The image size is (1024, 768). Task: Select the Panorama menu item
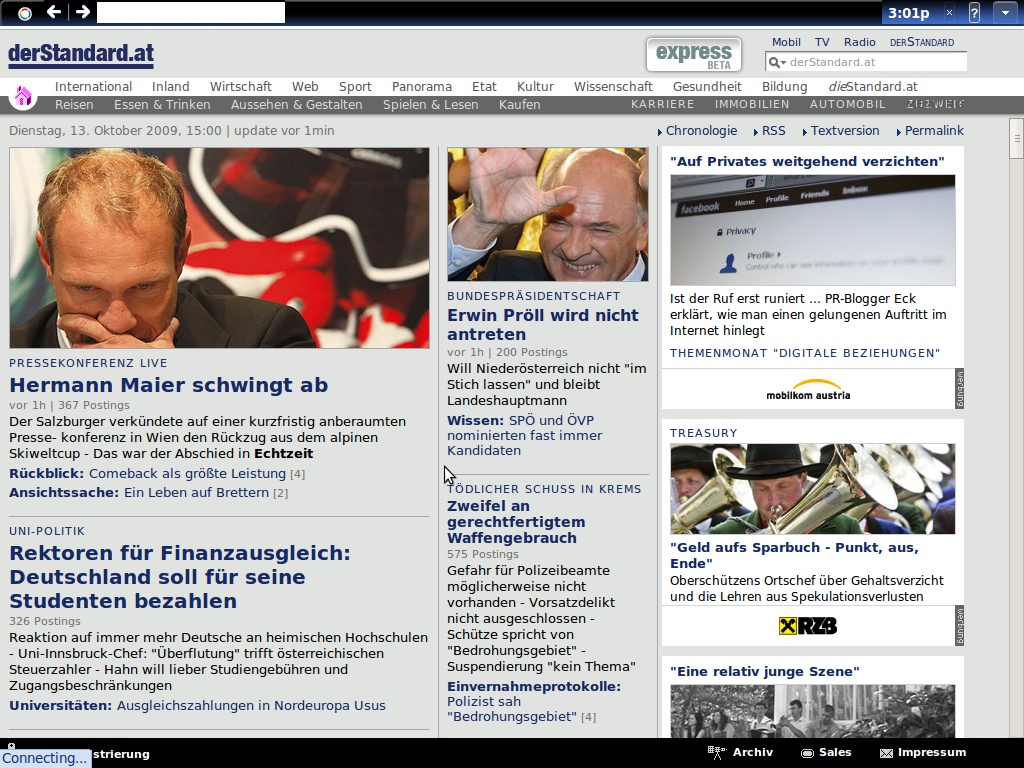click(x=421, y=86)
